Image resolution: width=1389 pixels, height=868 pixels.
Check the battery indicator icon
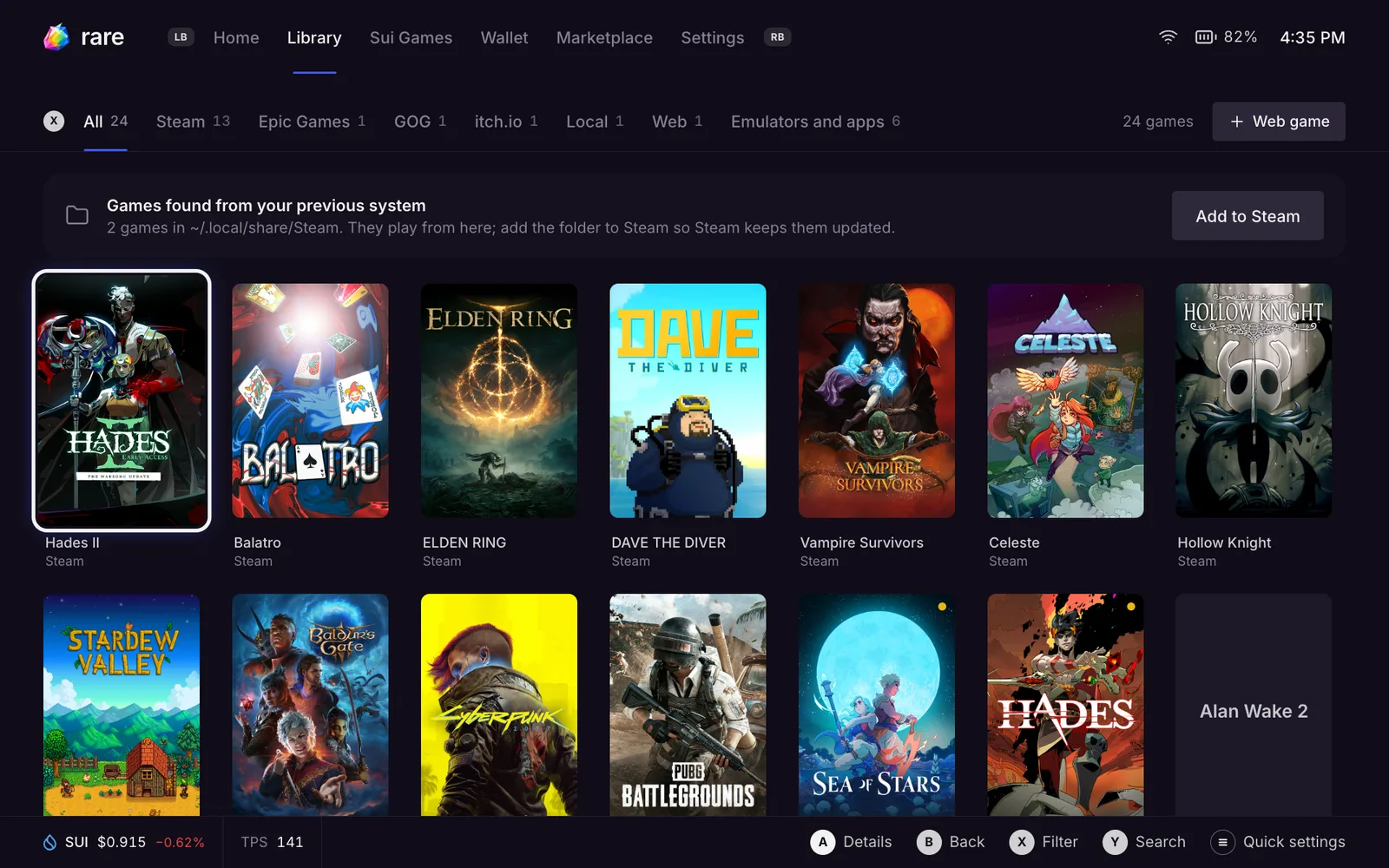[x=1206, y=37]
